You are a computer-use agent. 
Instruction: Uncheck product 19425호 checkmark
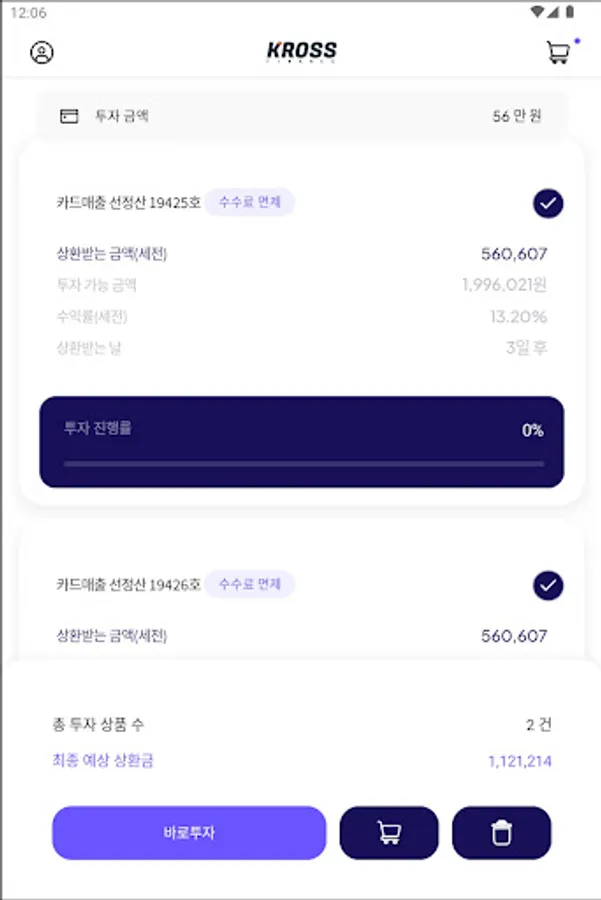click(x=548, y=204)
